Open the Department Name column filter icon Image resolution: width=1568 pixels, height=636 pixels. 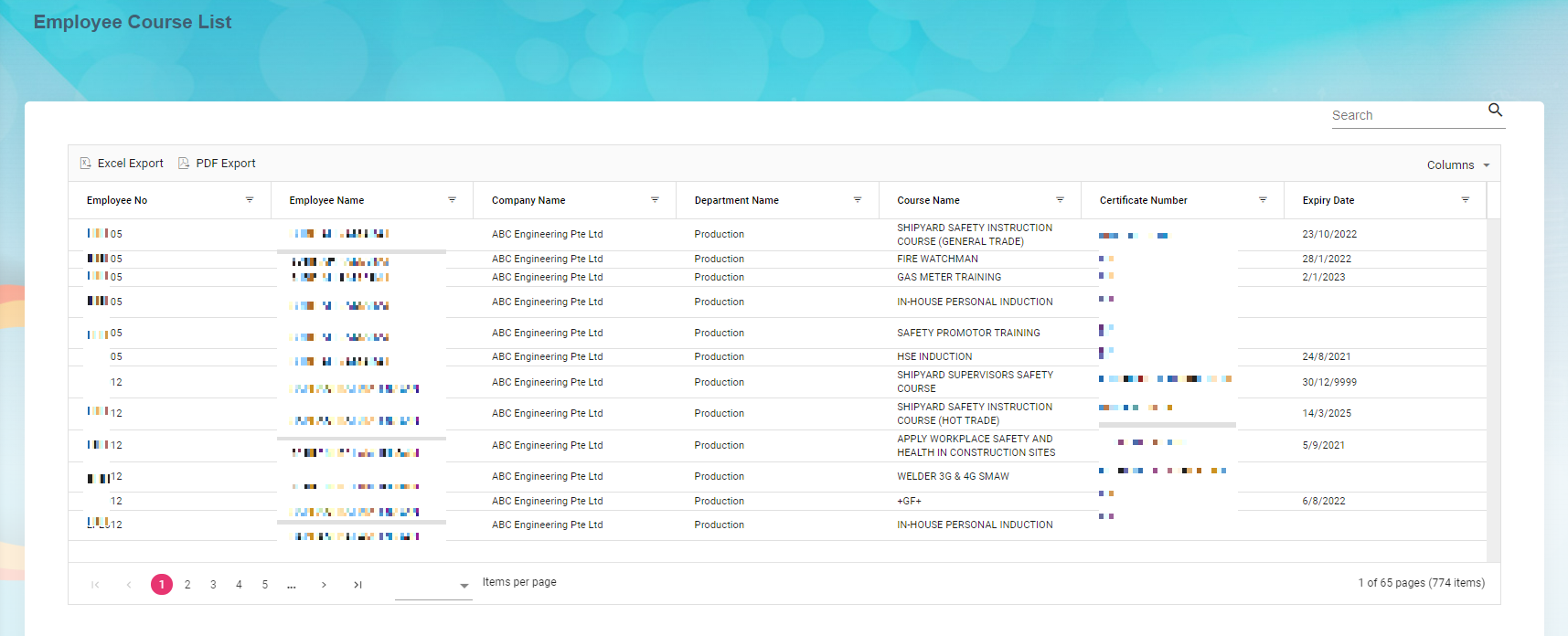tap(858, 200)
